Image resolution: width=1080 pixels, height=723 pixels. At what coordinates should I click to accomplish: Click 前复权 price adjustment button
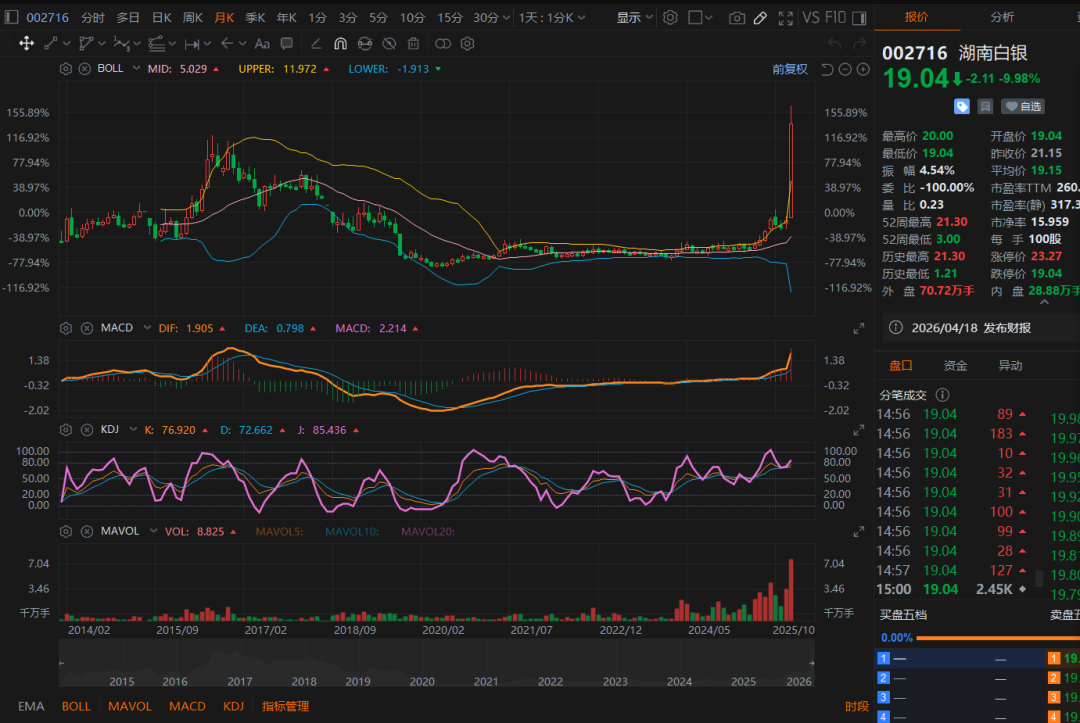coord(789,69)
